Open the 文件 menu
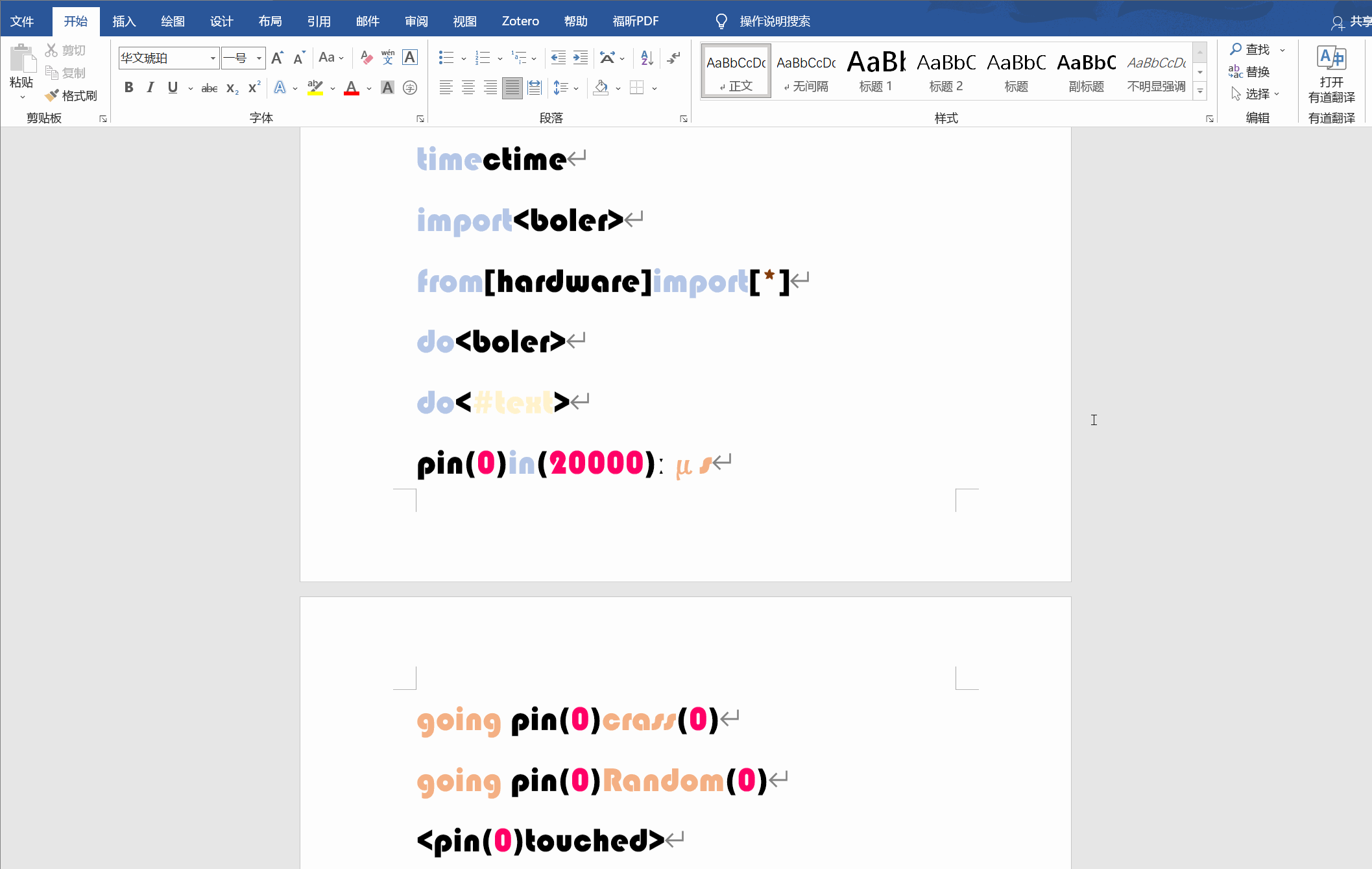The width and height of the screenshot is (1372, 869). [x=22, y=21]
